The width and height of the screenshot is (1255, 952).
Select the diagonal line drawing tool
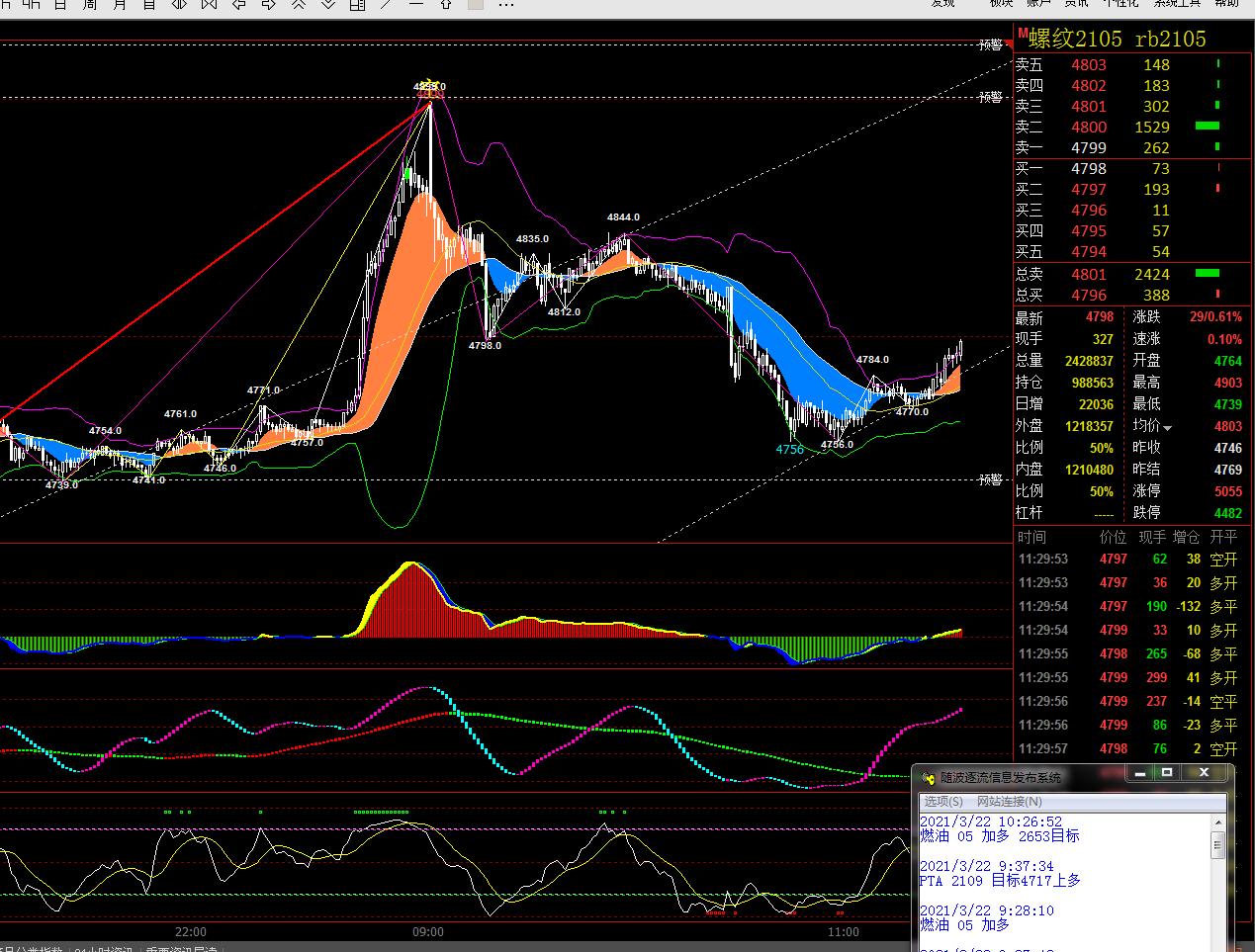[387, 4]
